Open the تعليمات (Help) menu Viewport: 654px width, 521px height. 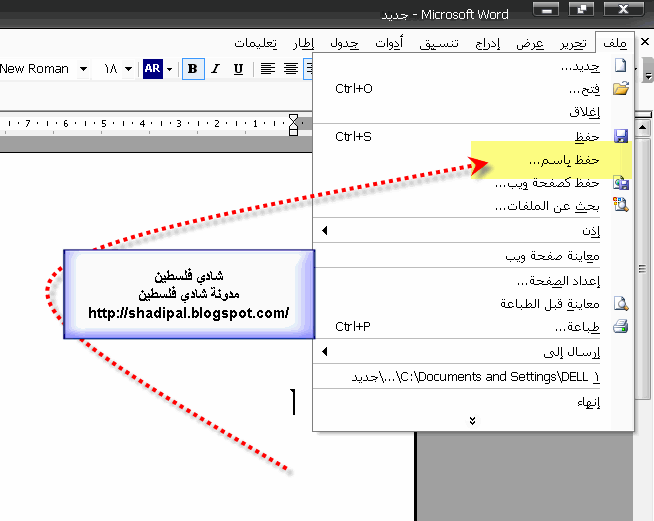[255, 43]
